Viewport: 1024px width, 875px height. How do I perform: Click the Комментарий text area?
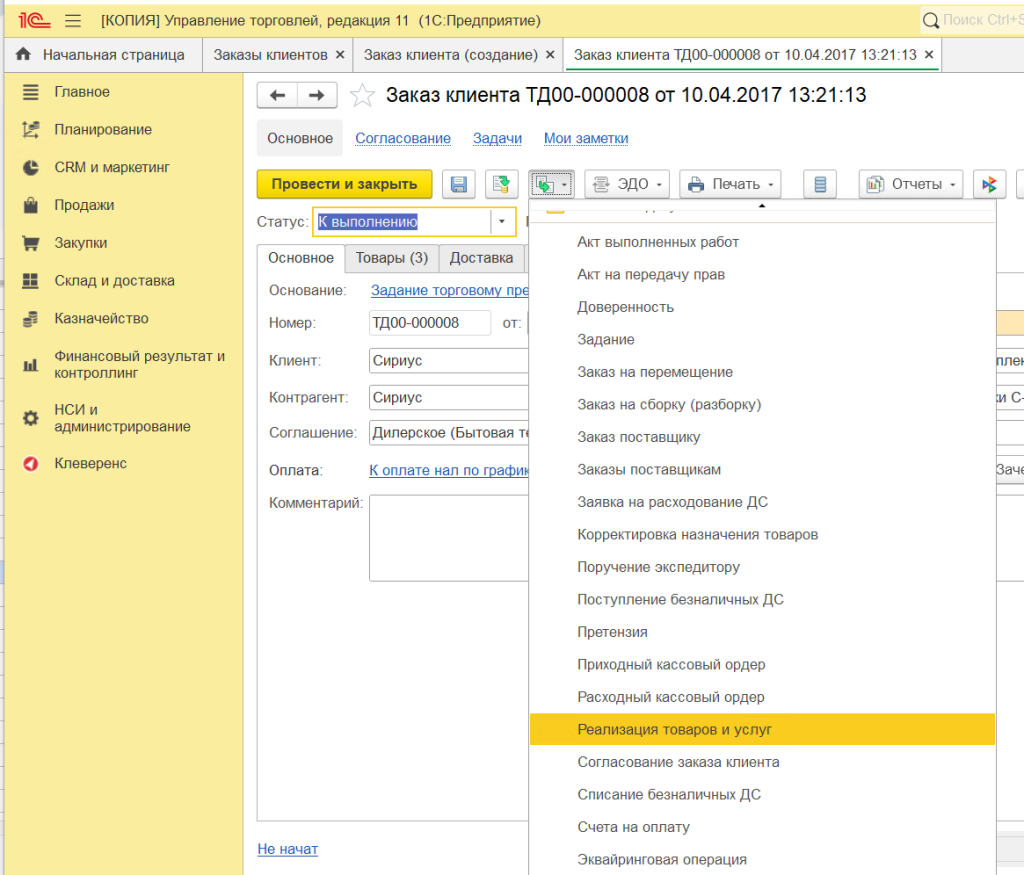(x=449, y=538)
